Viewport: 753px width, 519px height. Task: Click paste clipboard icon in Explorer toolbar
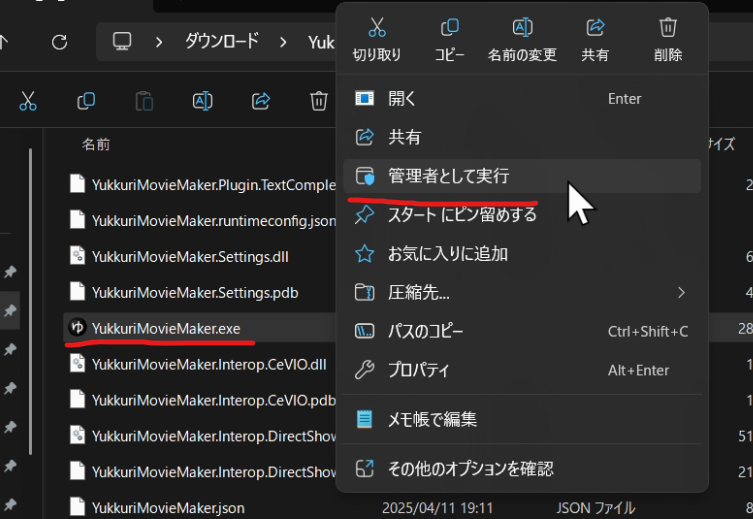click(144, 101)
